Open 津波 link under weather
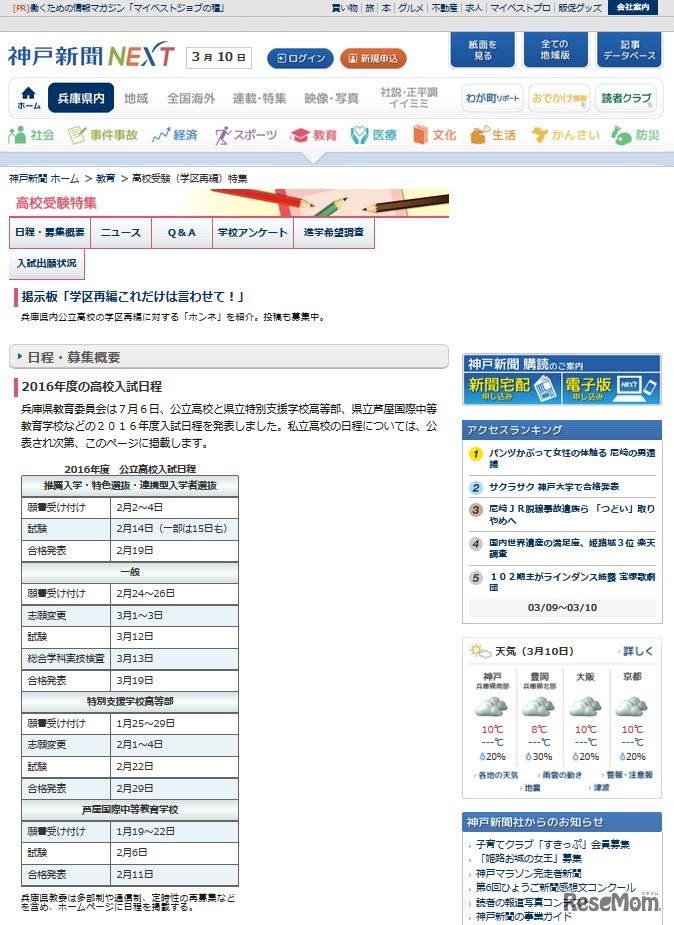 [600, 788]
